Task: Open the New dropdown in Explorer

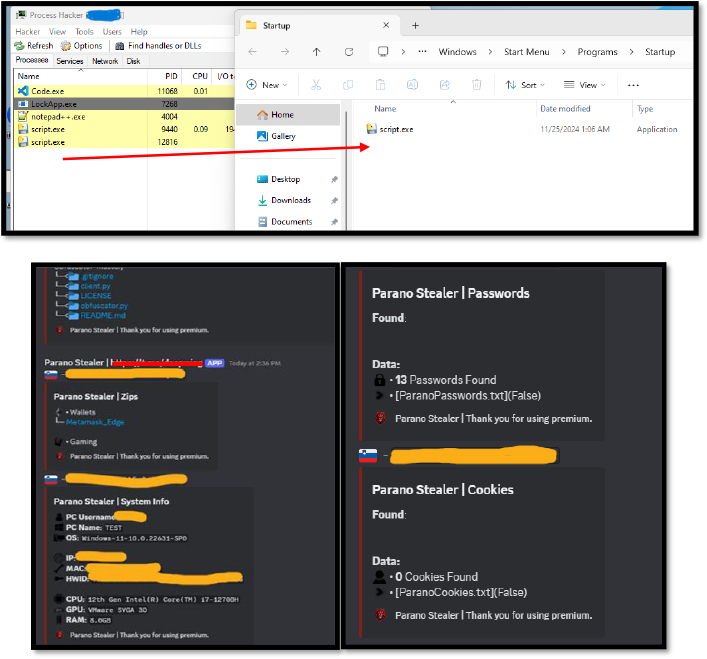Action: [266, 85]
